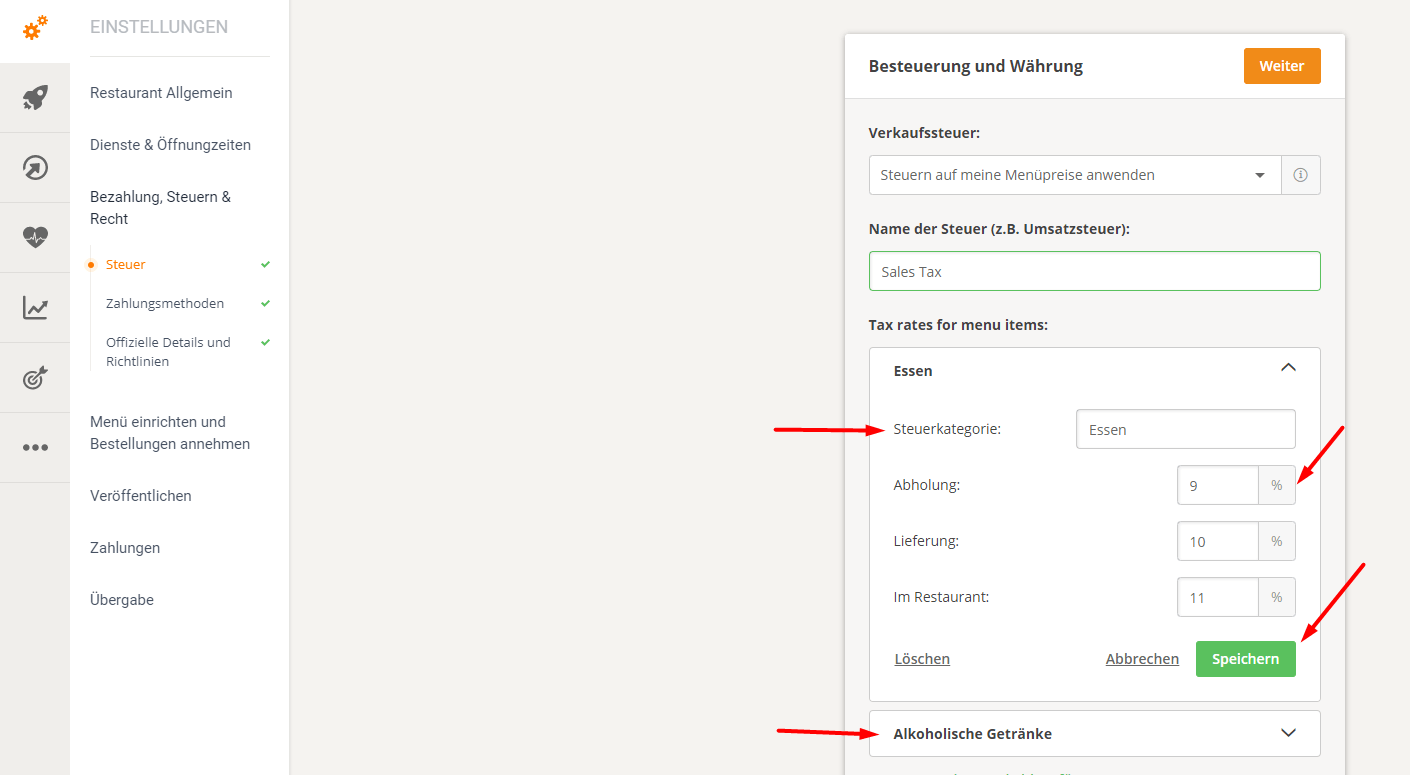Edit the Abholung percentage value field

pos(1217,484)
